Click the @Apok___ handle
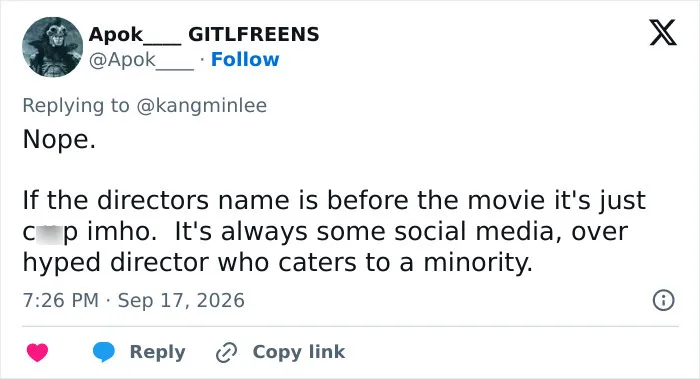 pos(141,60)
